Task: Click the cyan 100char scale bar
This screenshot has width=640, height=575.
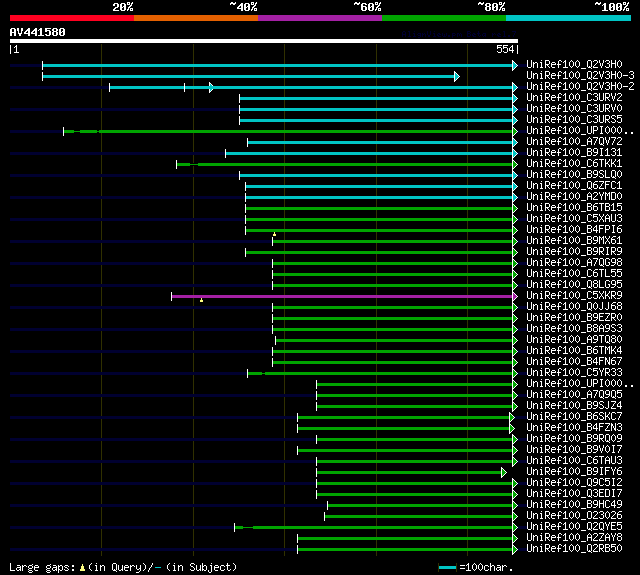Action: 447,568
